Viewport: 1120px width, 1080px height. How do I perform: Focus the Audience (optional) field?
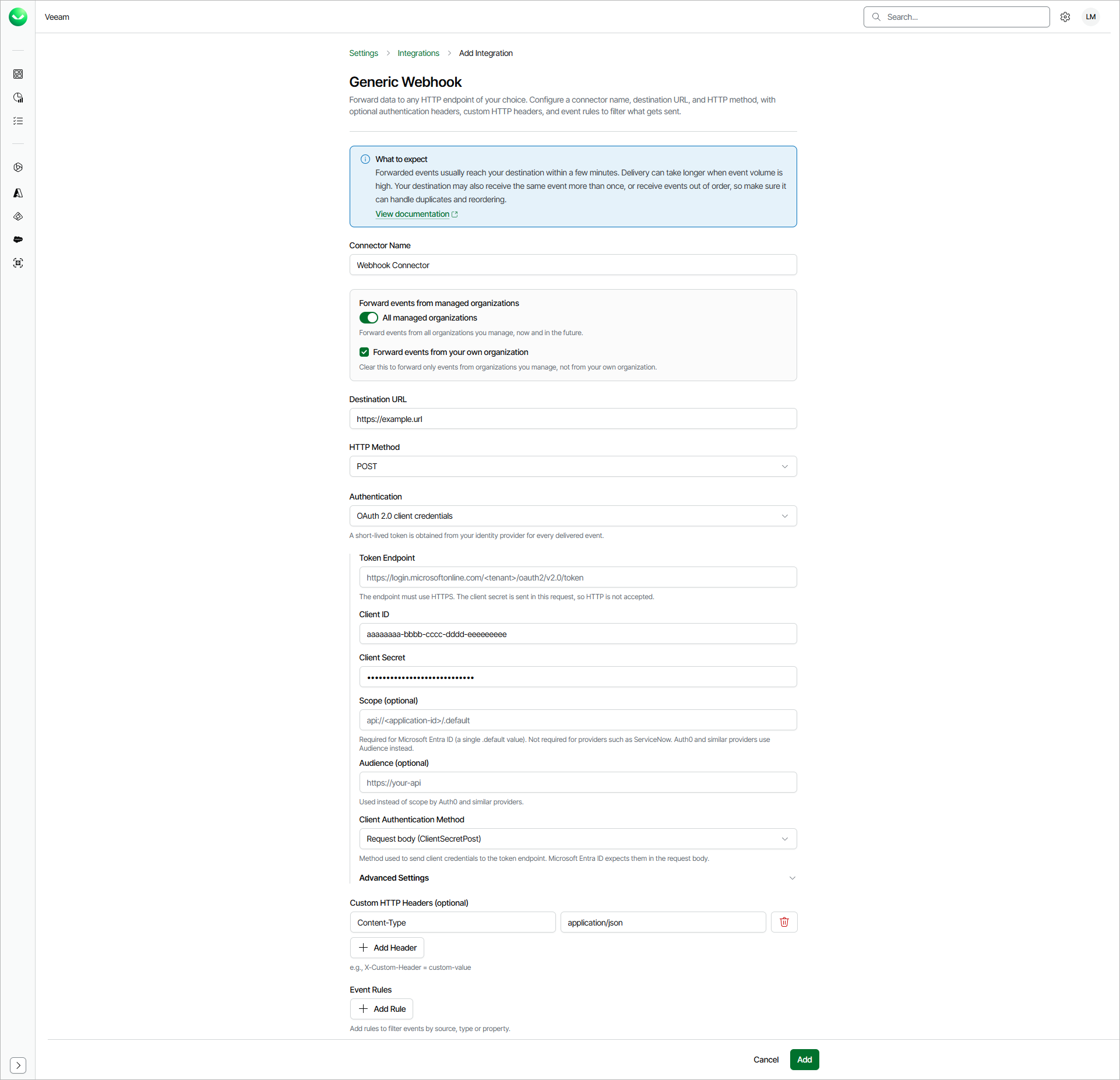577,782
